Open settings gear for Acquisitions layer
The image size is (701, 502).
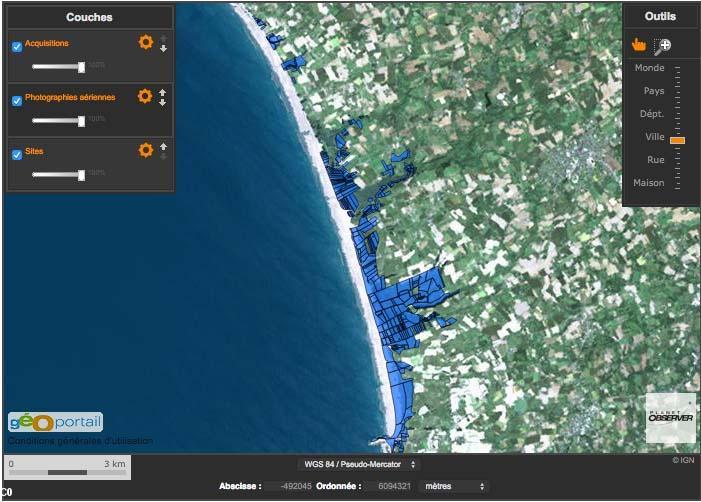(146, 43)
